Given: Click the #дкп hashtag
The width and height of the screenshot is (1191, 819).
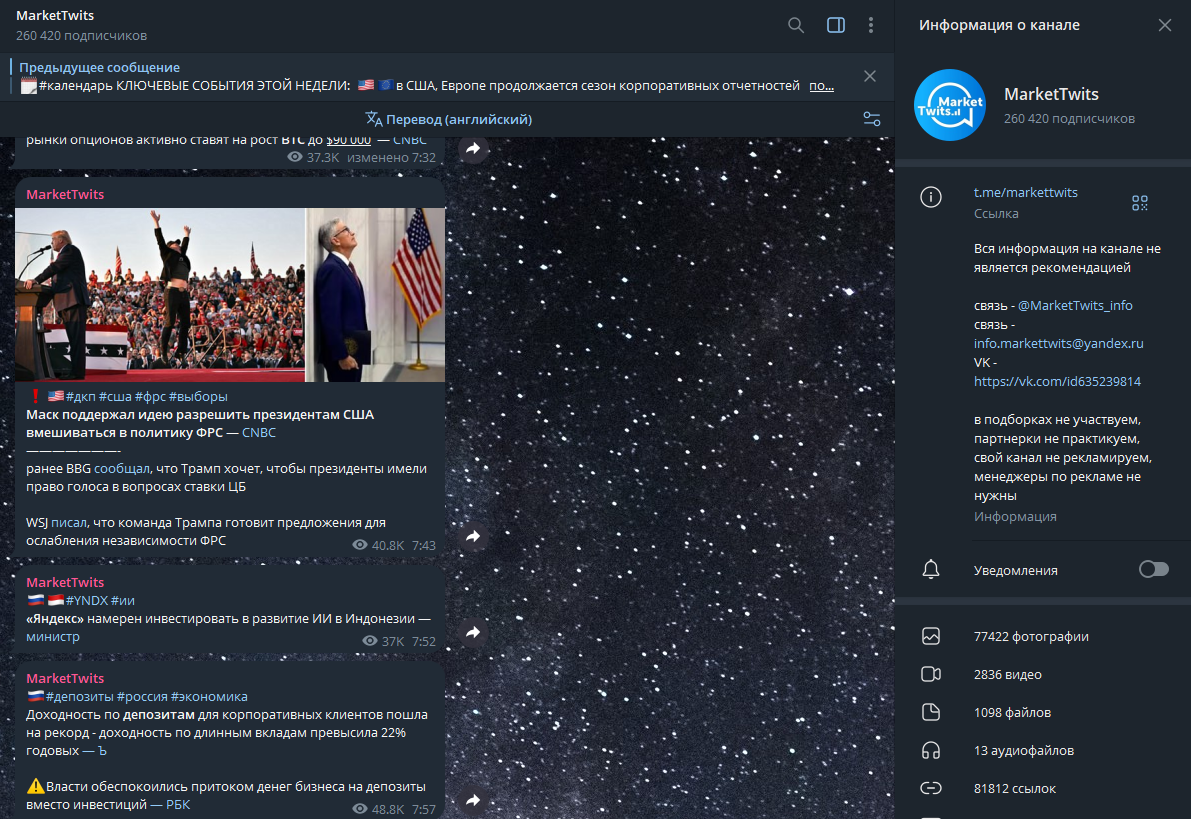Looking at the screenshot, I should click(81, 397).
